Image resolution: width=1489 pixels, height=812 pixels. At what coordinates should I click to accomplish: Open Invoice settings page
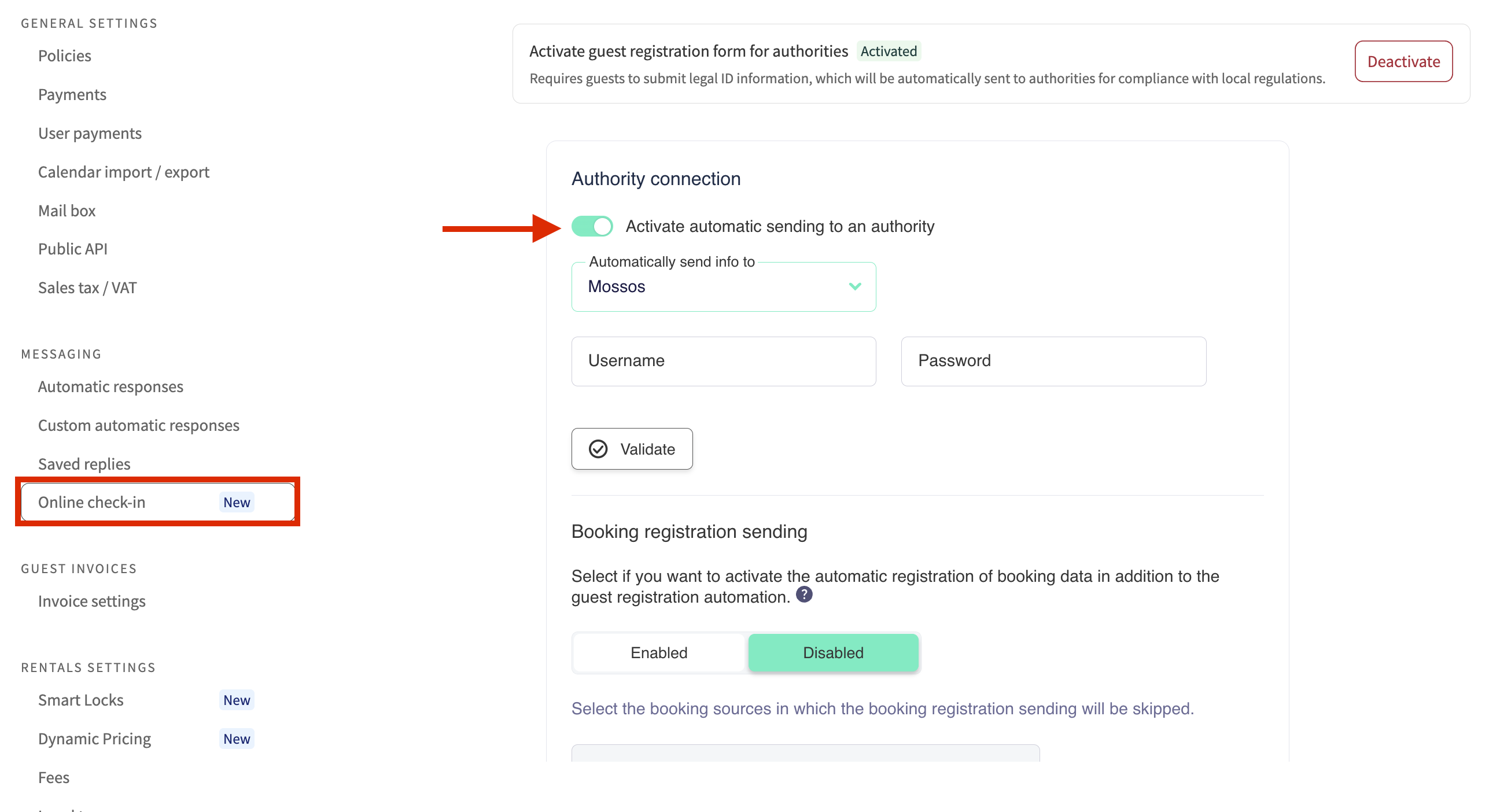click(x=92, y=601)
